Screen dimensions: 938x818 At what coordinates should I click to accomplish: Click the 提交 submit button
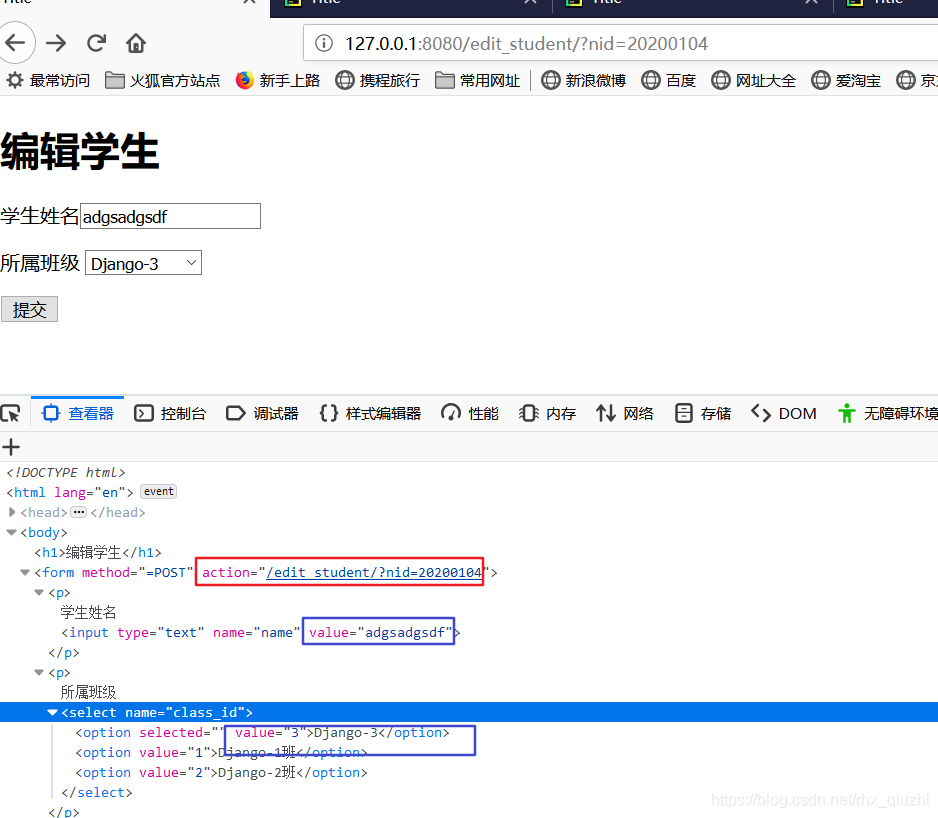coord(29,310)
